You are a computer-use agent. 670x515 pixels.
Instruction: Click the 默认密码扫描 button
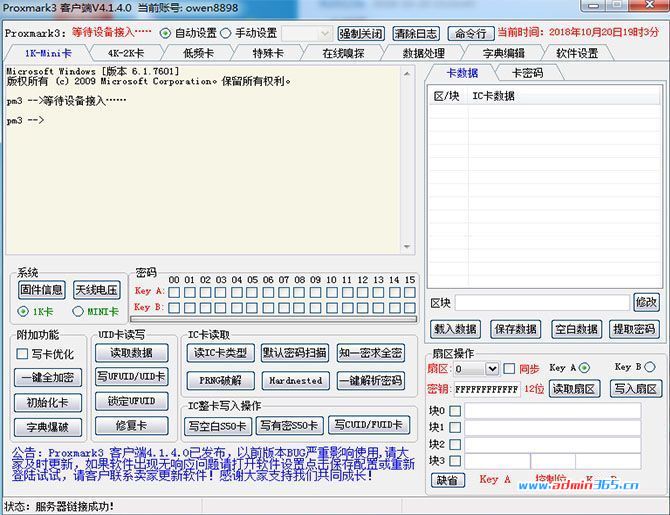(295, 353)
